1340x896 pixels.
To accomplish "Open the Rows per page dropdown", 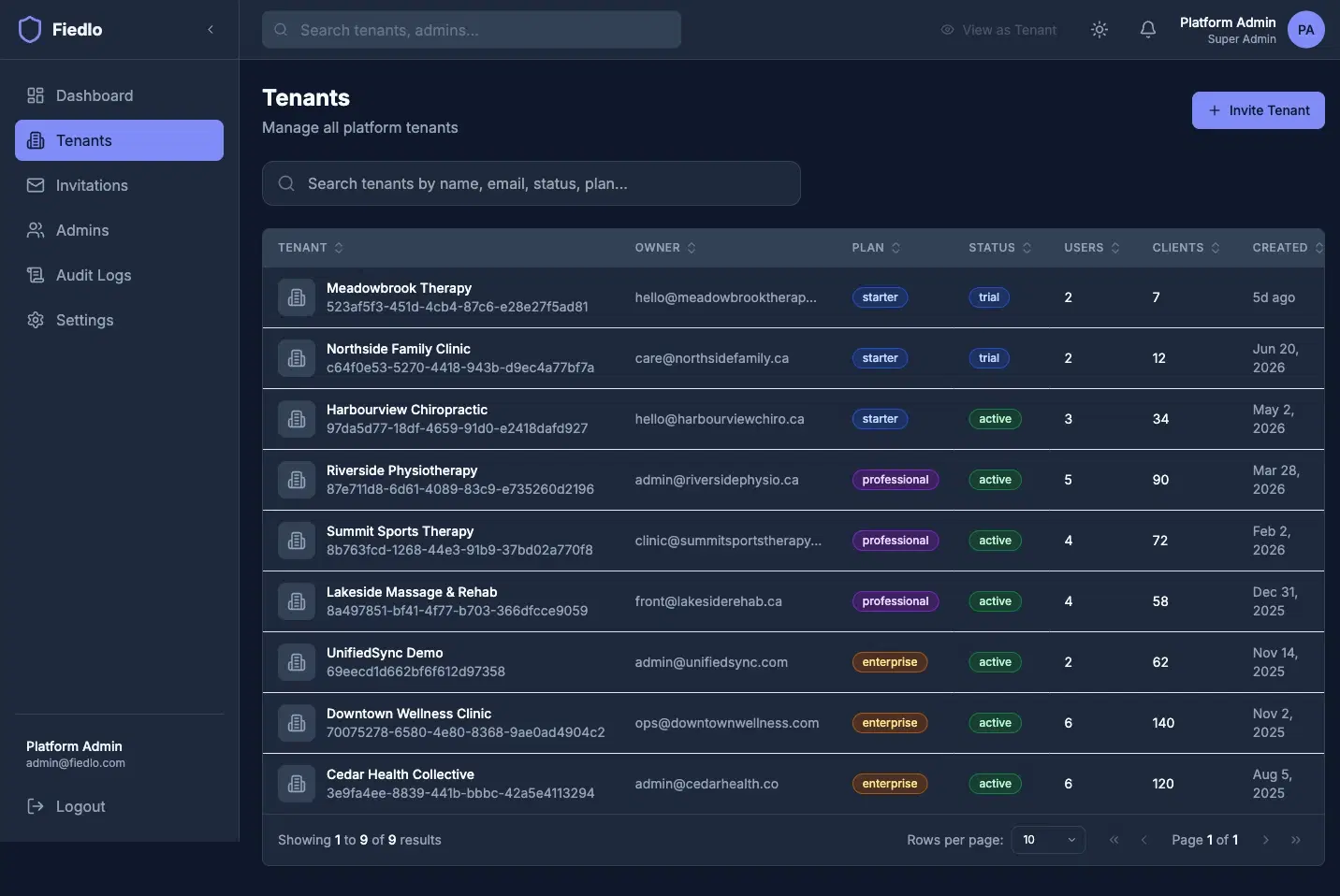I will (1048, 840).
